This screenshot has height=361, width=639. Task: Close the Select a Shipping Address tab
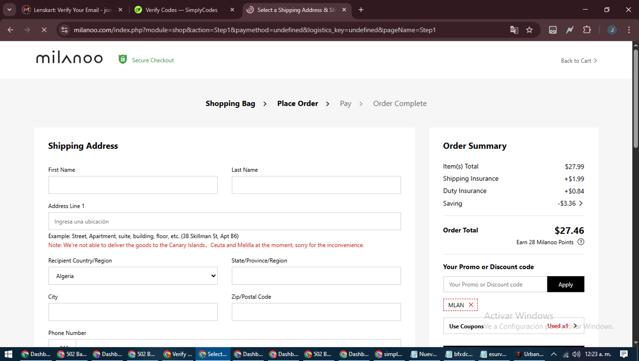[x=344, y=10]
